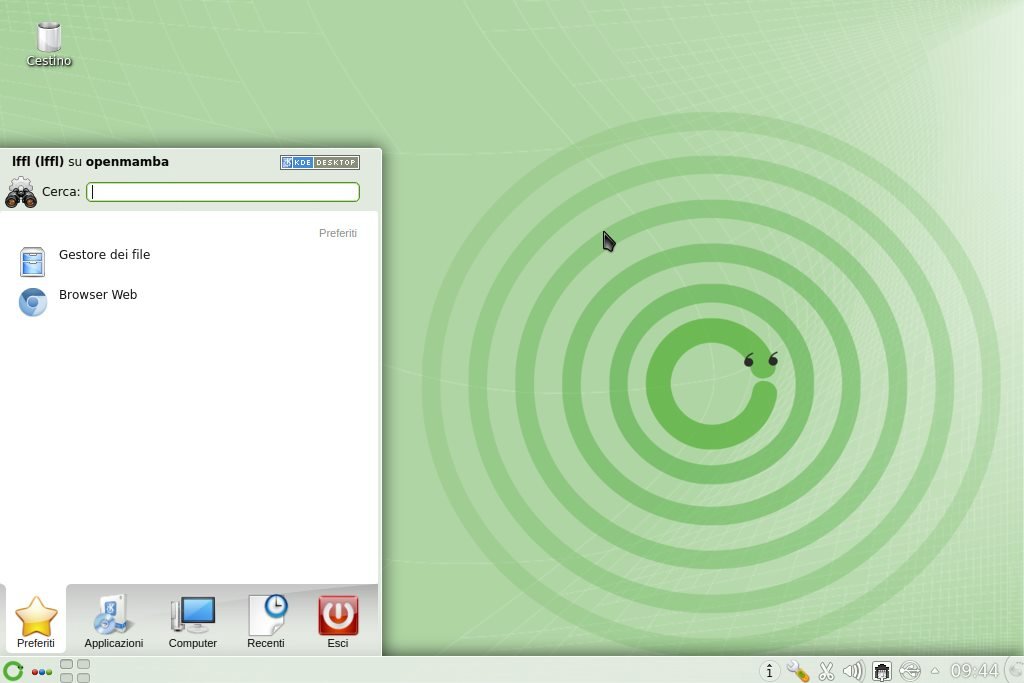Open the volume speaker tray icon
The height and width of the screenshot is (683, 1024).
coord(853,671)
